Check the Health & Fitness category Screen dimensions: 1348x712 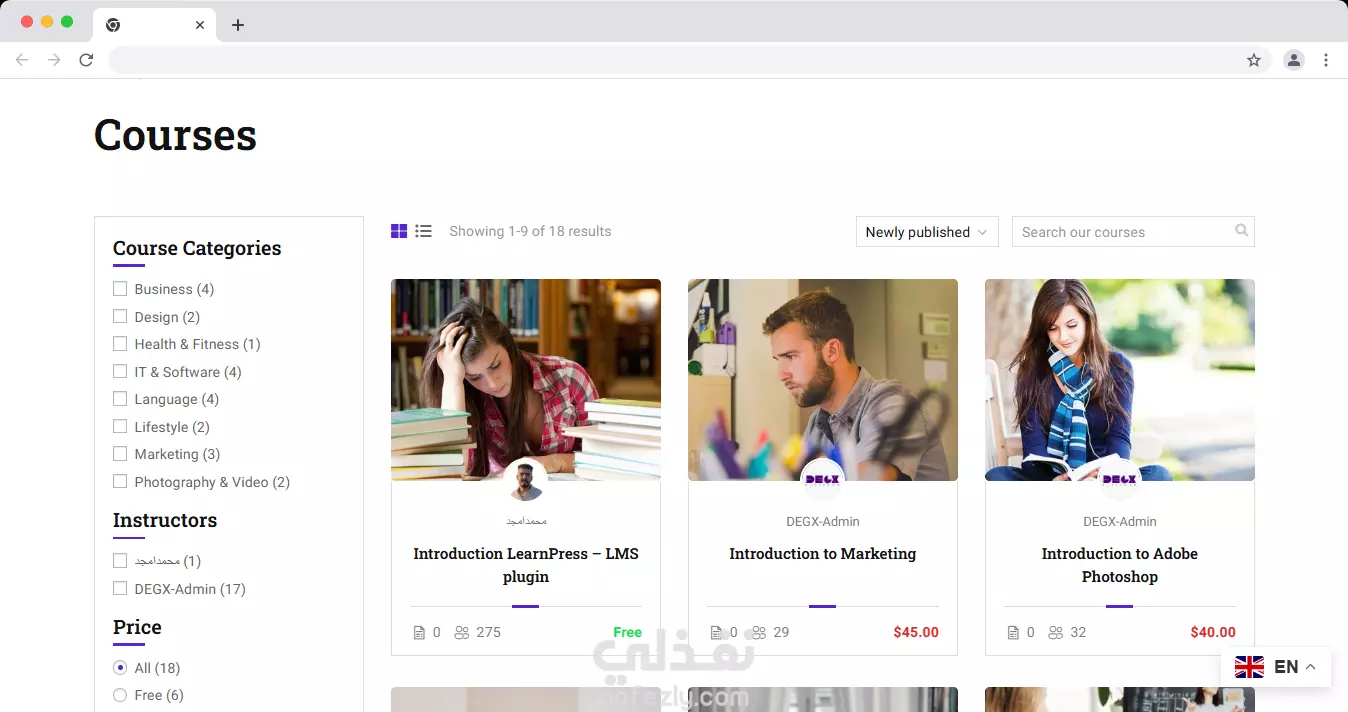pyautogui.click(x=120, y=344)
